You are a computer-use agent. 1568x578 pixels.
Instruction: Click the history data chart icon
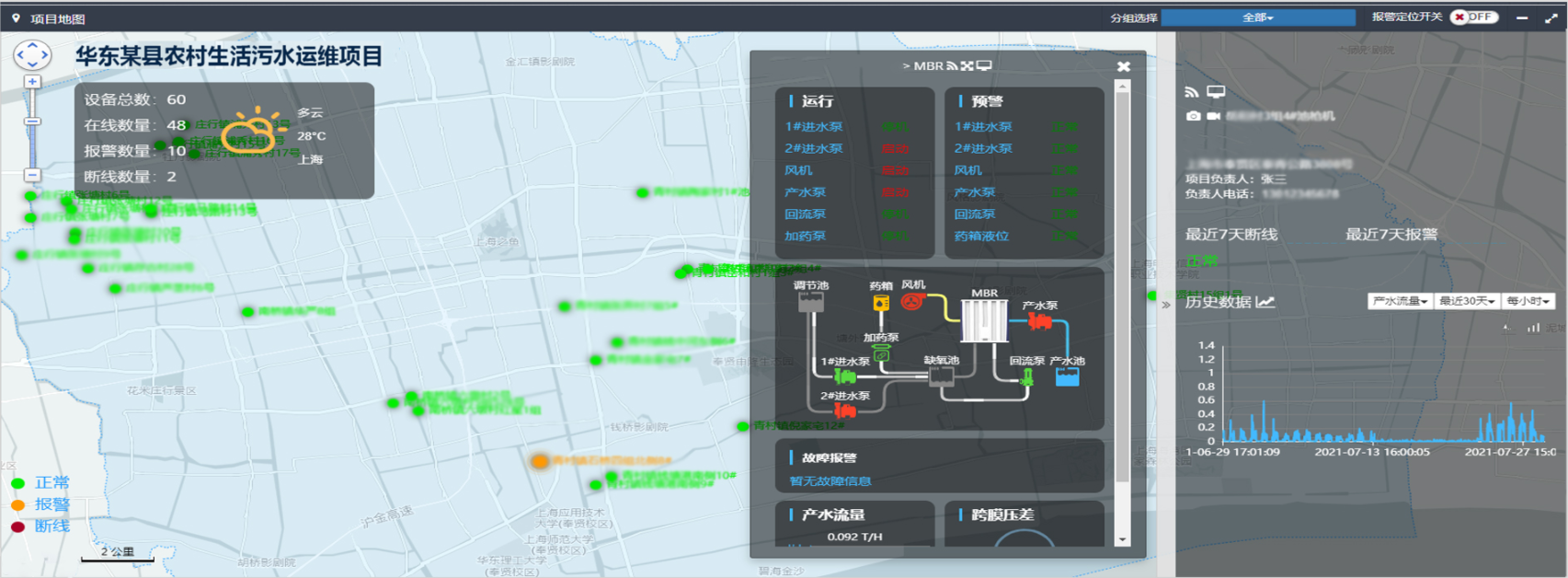tap(1265, 302)
